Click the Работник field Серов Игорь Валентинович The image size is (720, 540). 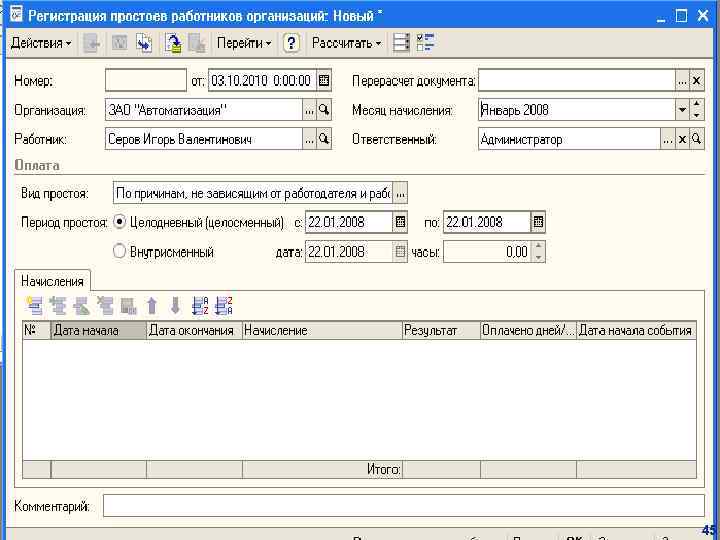point(204,139)
